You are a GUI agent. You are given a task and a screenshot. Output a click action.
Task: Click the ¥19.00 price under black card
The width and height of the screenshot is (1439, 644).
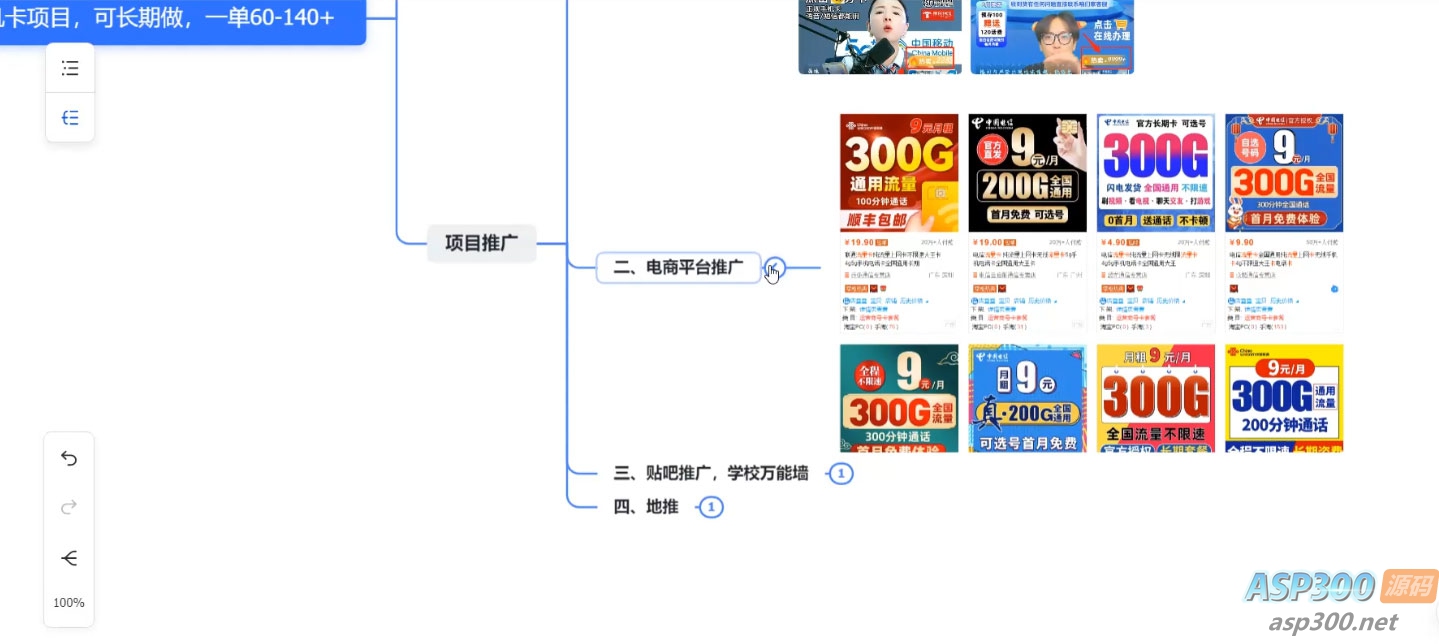[x=987, y=242]
